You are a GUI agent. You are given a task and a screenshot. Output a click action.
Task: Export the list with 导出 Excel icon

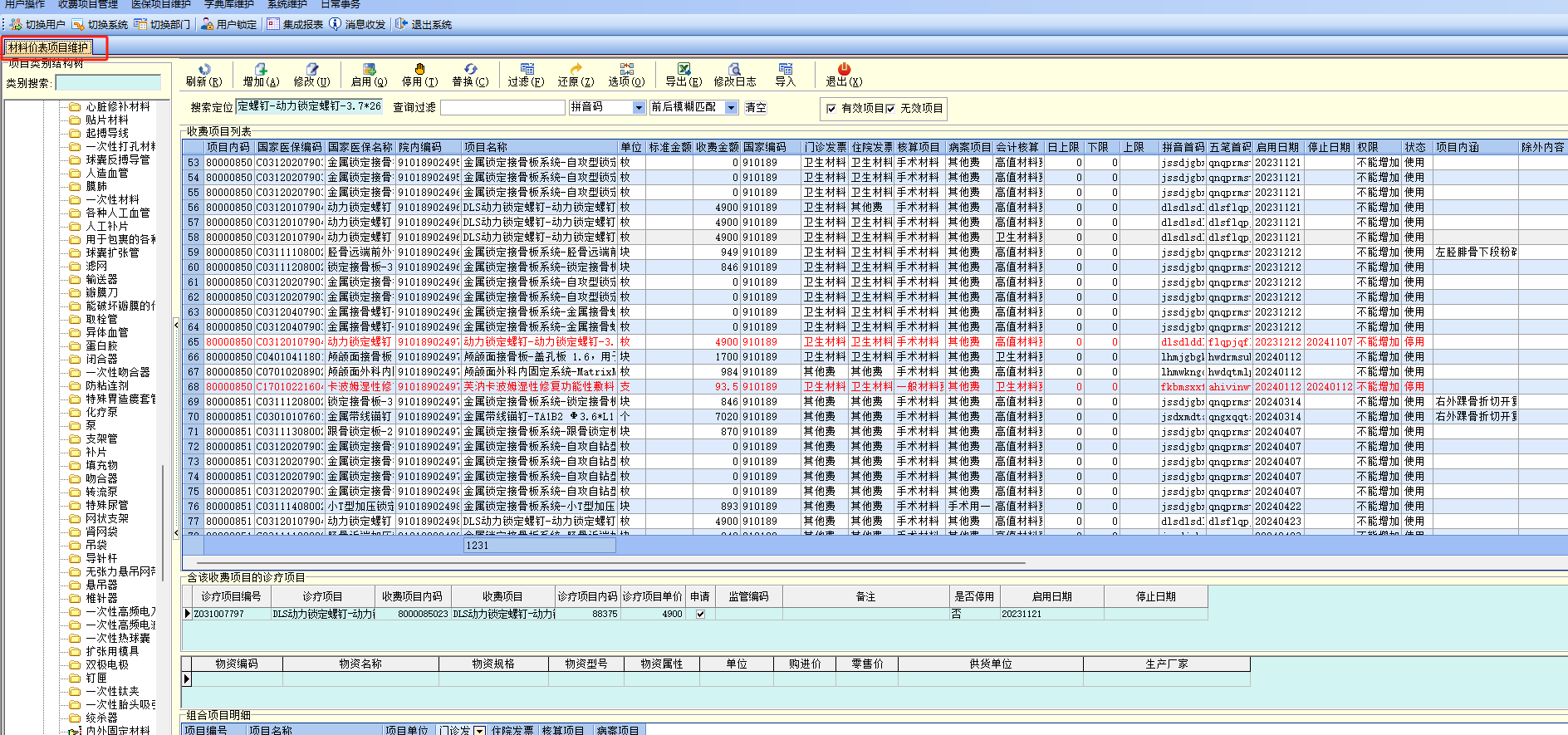683,70
